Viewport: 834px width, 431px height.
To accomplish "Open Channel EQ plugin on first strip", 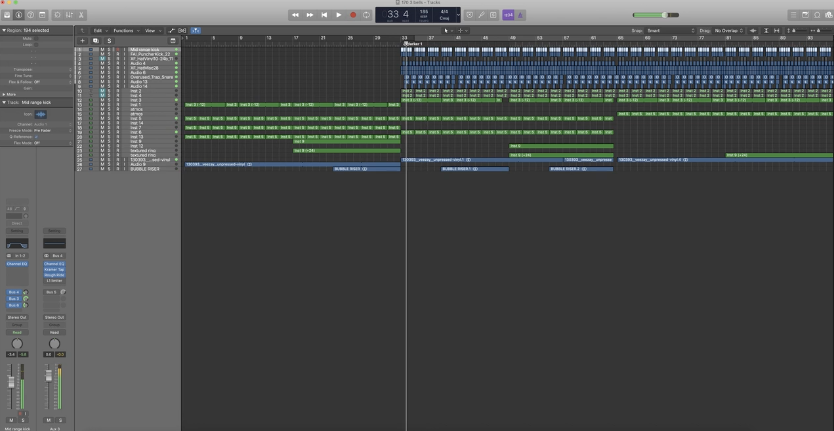I will (17, 264).
